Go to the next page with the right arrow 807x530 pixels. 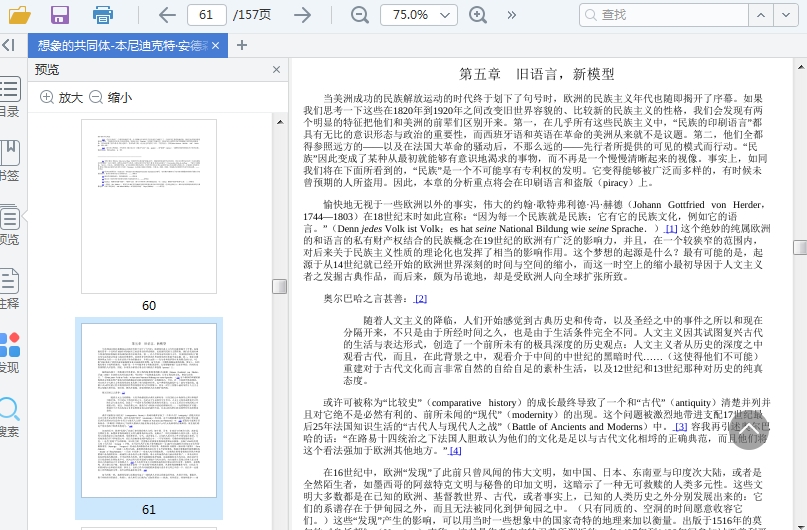[x=303, y=14]
